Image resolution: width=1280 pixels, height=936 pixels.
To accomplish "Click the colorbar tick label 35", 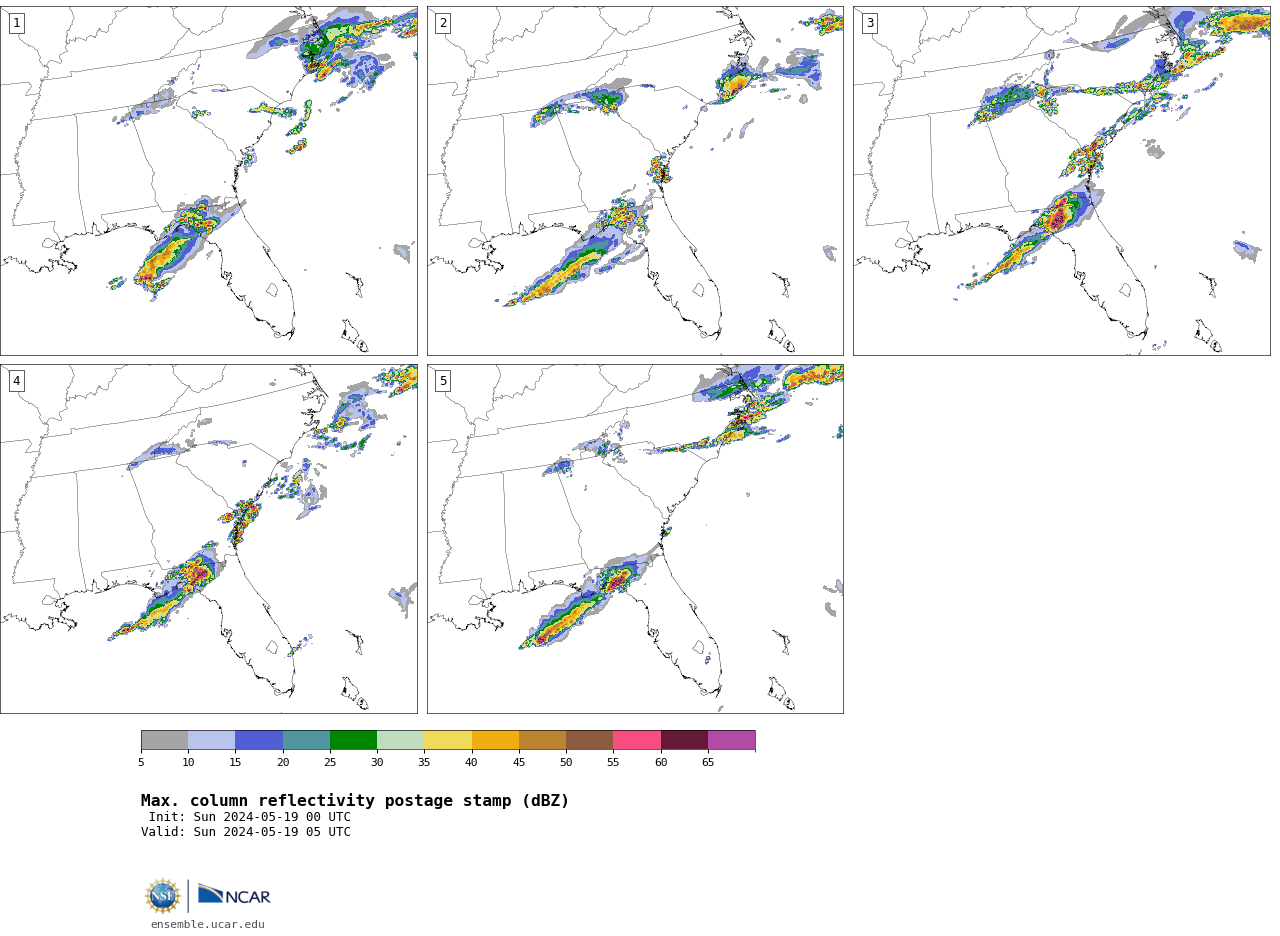I will tap(424, 763).
